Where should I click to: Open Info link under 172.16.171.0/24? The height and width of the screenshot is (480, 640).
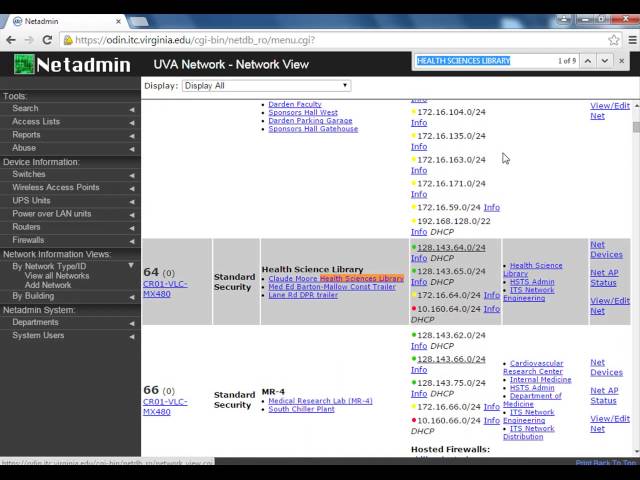(x=419, y=195)
